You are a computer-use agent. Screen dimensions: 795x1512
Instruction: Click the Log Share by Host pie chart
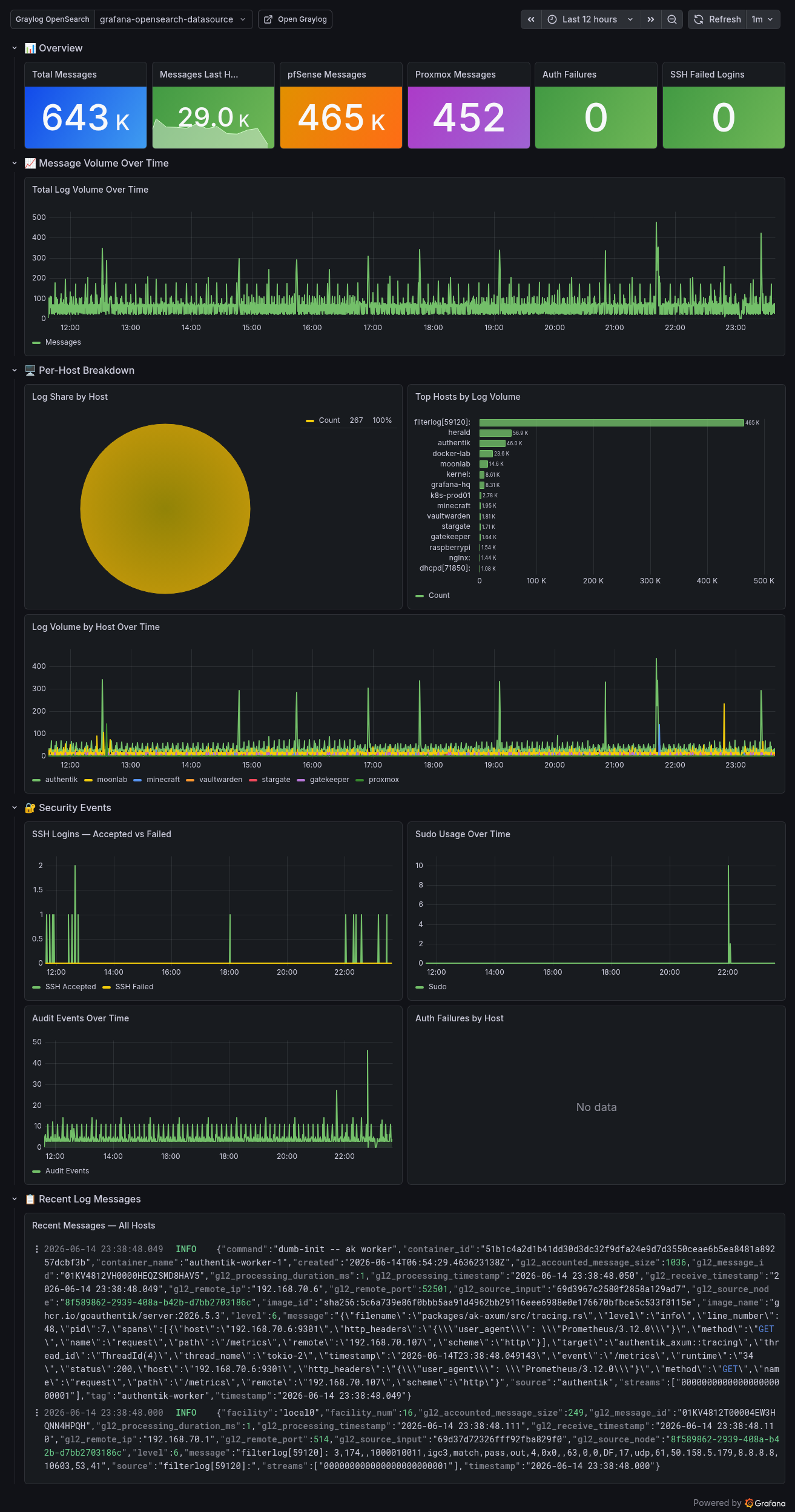pyautogui.click(x=165, y=509)
